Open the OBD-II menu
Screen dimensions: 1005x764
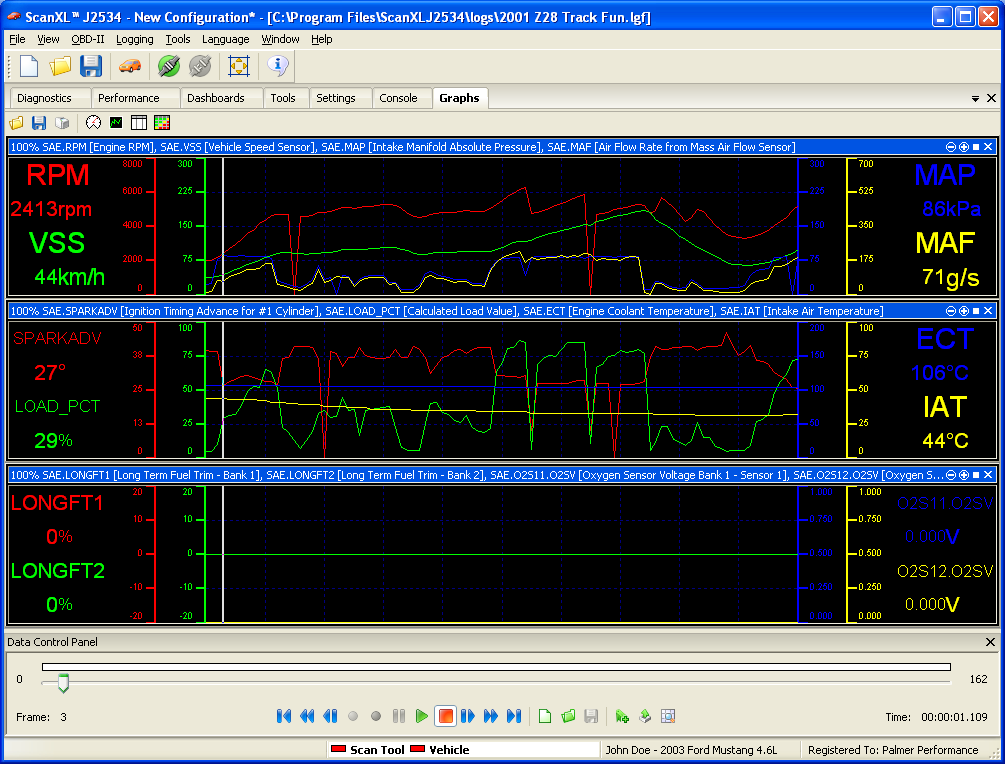tap(87, 39)
